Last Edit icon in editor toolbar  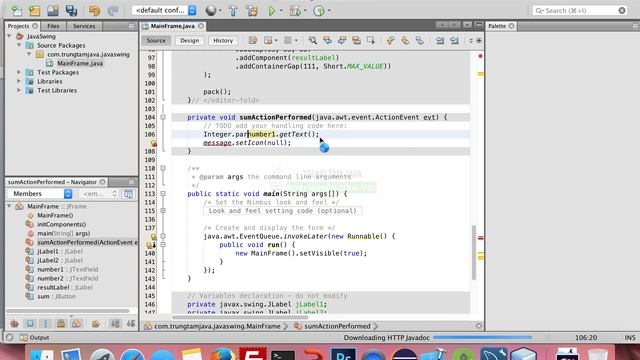point(253,40)
